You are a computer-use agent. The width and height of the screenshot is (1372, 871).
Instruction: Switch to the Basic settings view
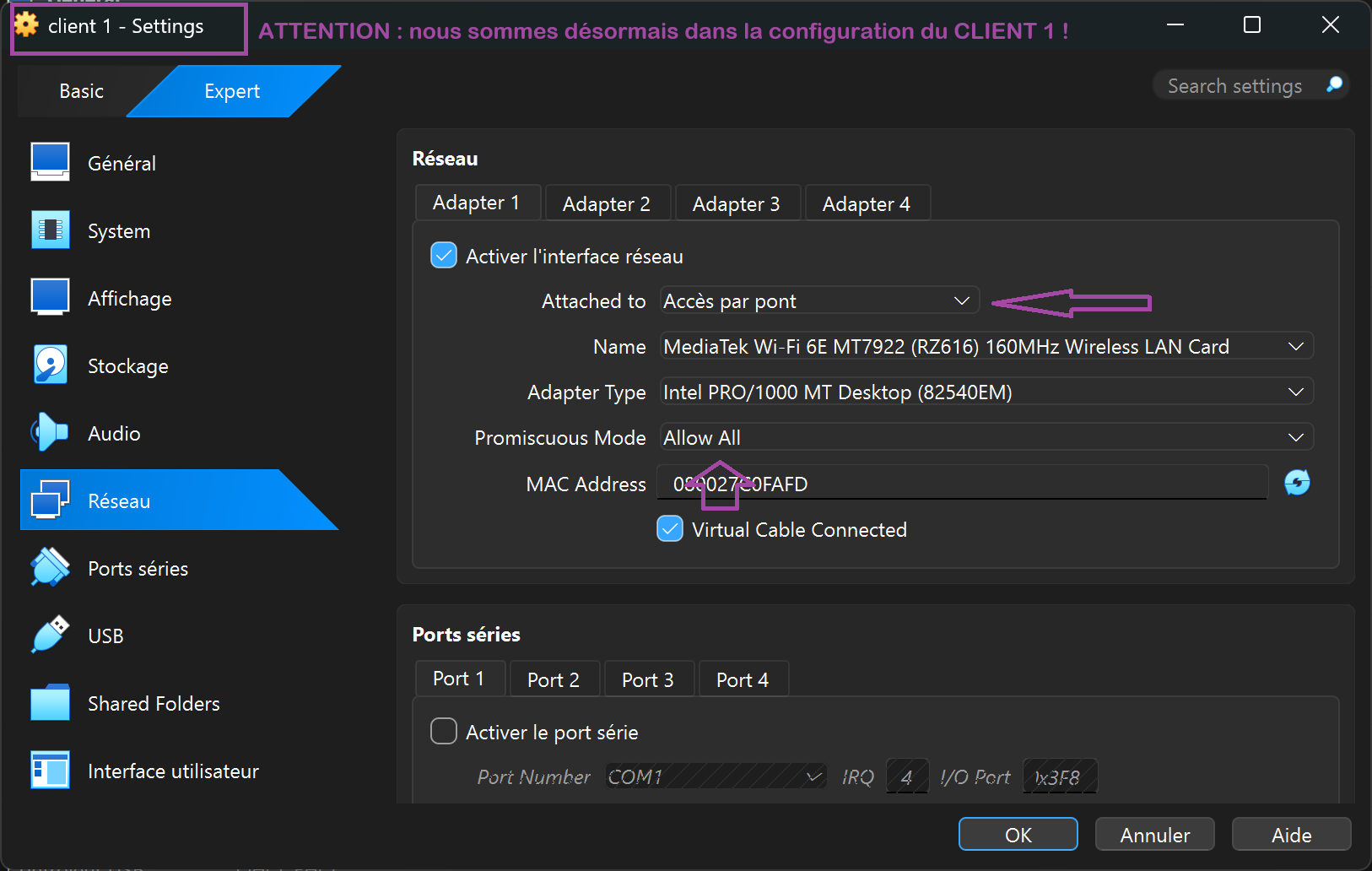point(80,90)
